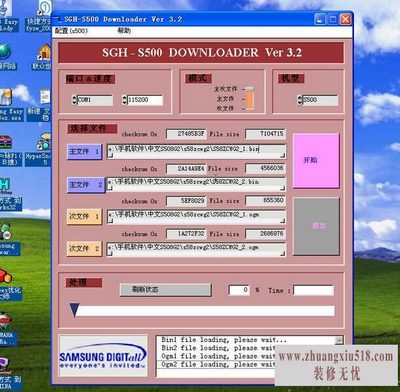Click the checksum field showing 27485B3F
The image size is (400, 392).
[186, 134]
